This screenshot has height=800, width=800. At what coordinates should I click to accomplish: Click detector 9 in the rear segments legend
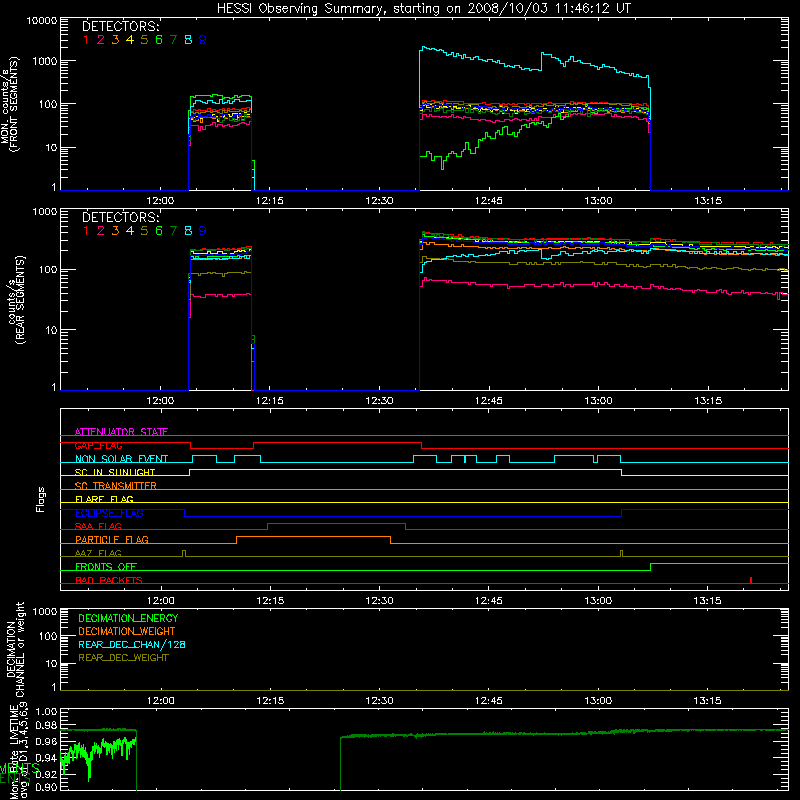click(x=203, y=231)
